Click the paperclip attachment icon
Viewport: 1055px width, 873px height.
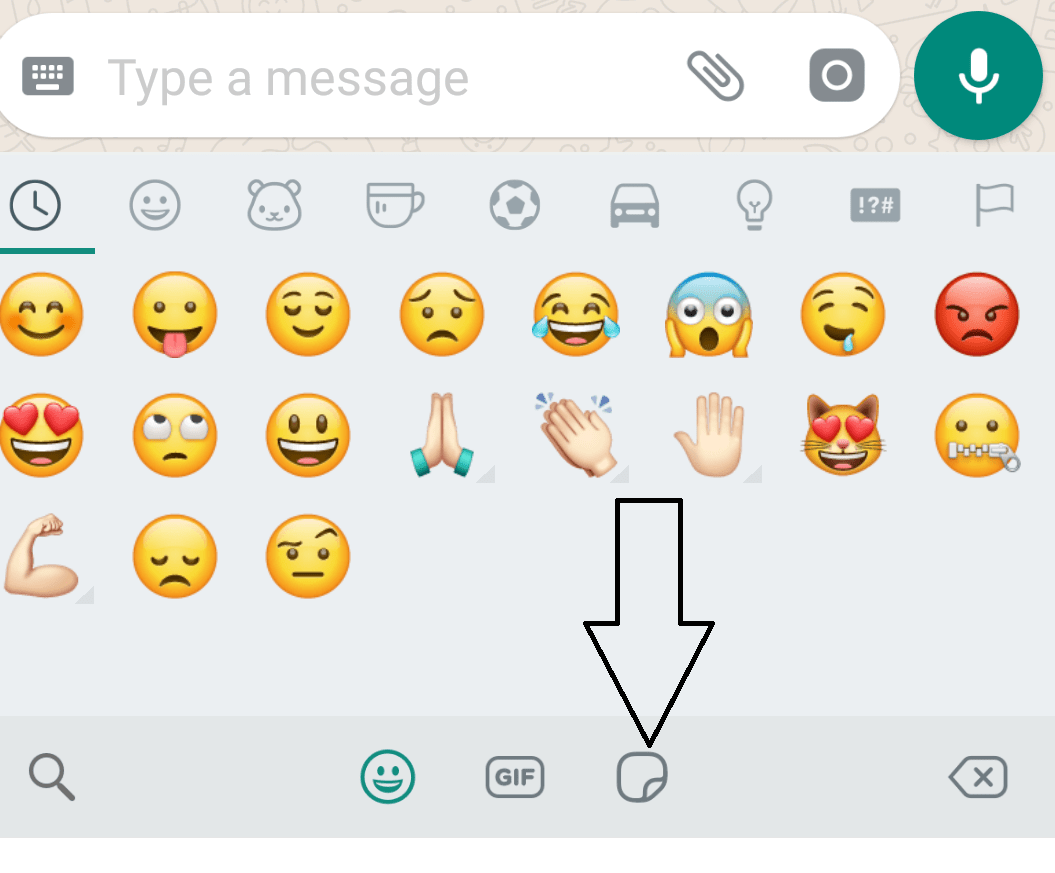click(x=715, y=75)
